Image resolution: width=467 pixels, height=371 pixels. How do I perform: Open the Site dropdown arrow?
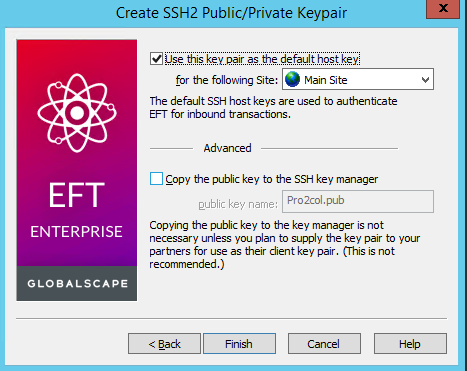coord(425,80)
